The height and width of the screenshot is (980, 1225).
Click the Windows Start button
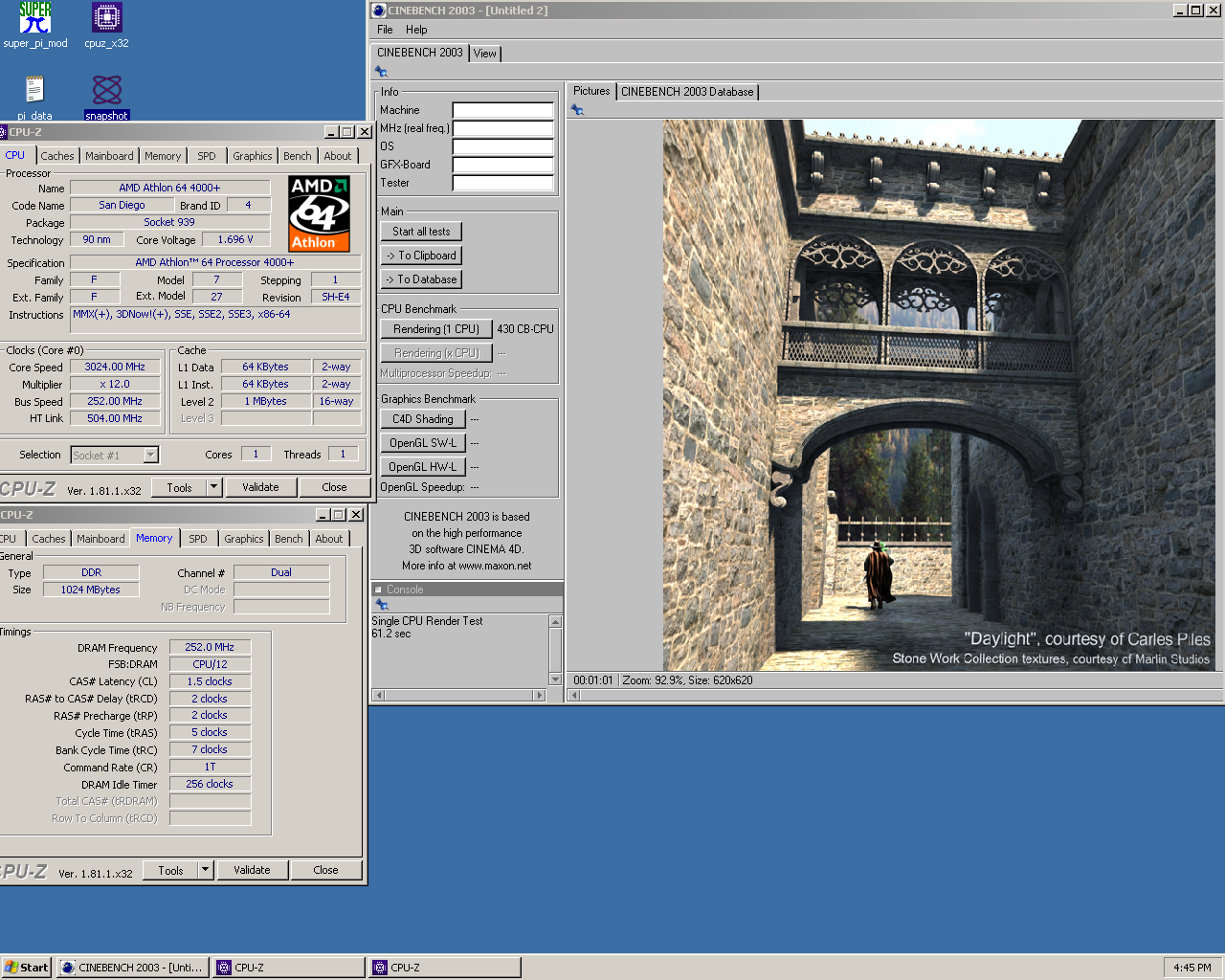click(26, 968)
